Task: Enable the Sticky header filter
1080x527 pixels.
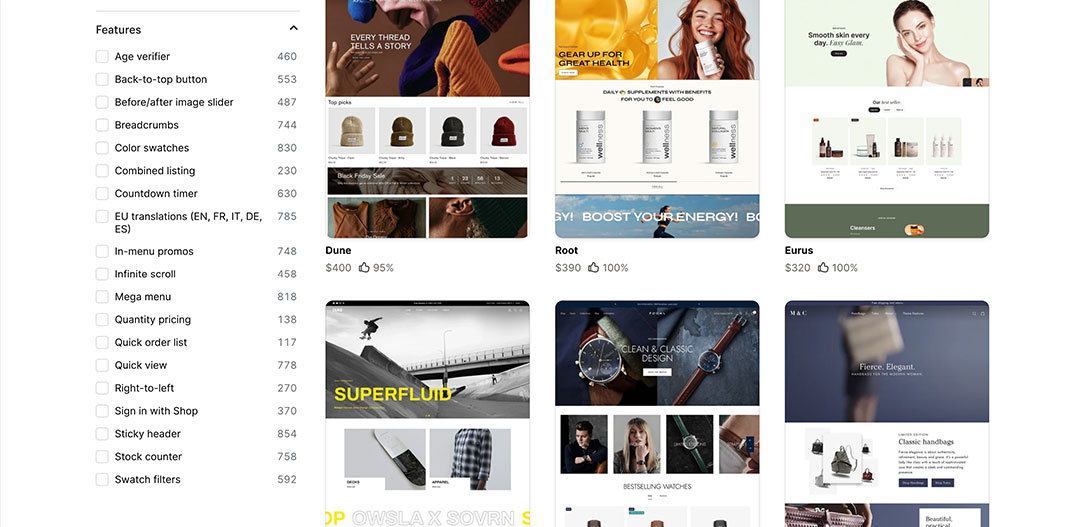Action: (x=102, y=434)
